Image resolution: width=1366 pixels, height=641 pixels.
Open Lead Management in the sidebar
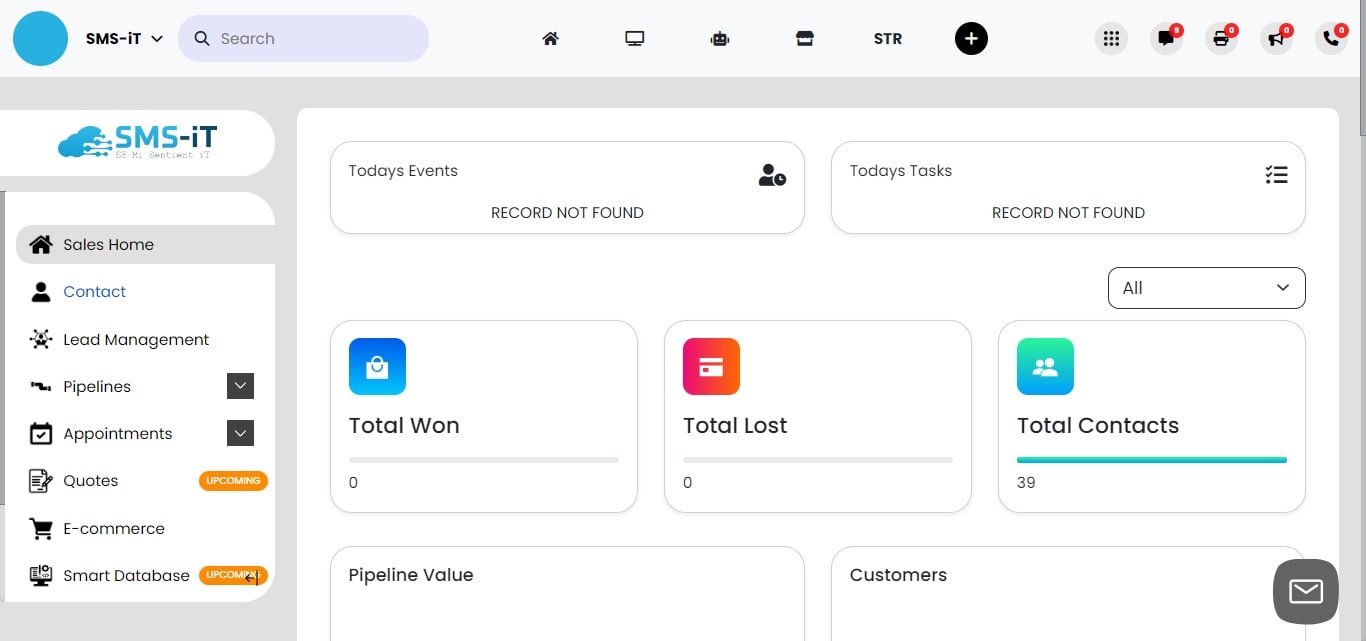click(x=136, y=340)
